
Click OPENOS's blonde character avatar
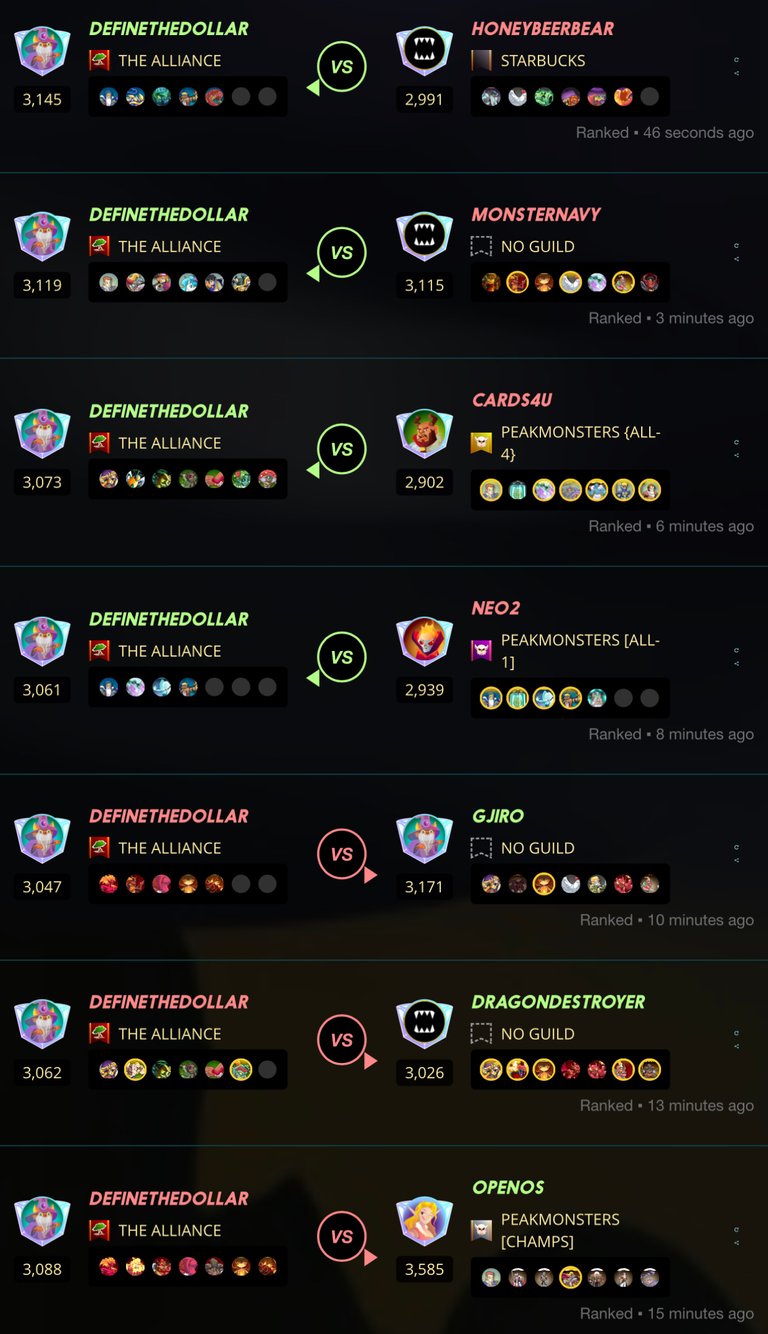pyautogui.click(x=424, y=1221)
